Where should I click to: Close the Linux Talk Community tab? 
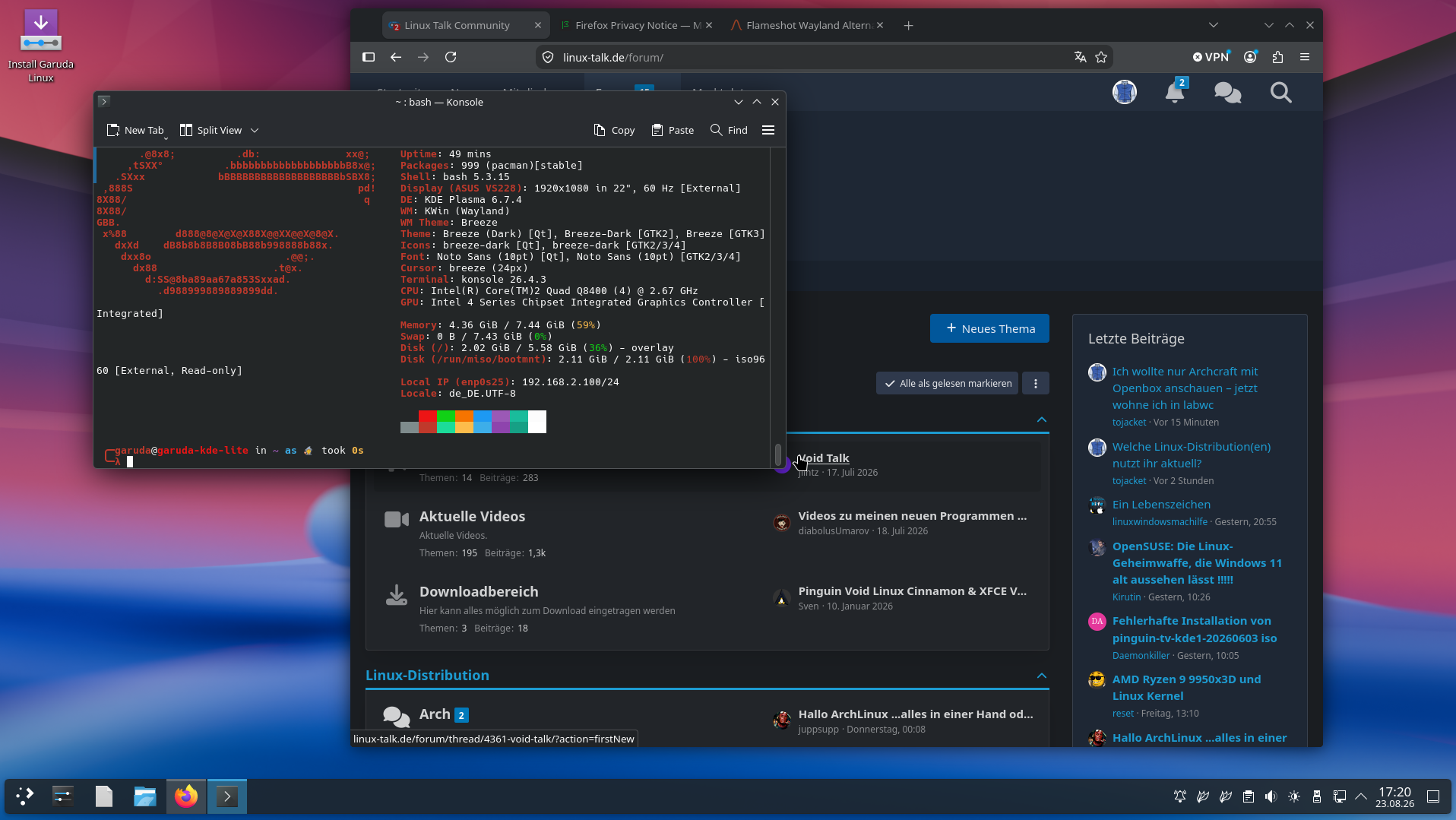coord(538,25)
